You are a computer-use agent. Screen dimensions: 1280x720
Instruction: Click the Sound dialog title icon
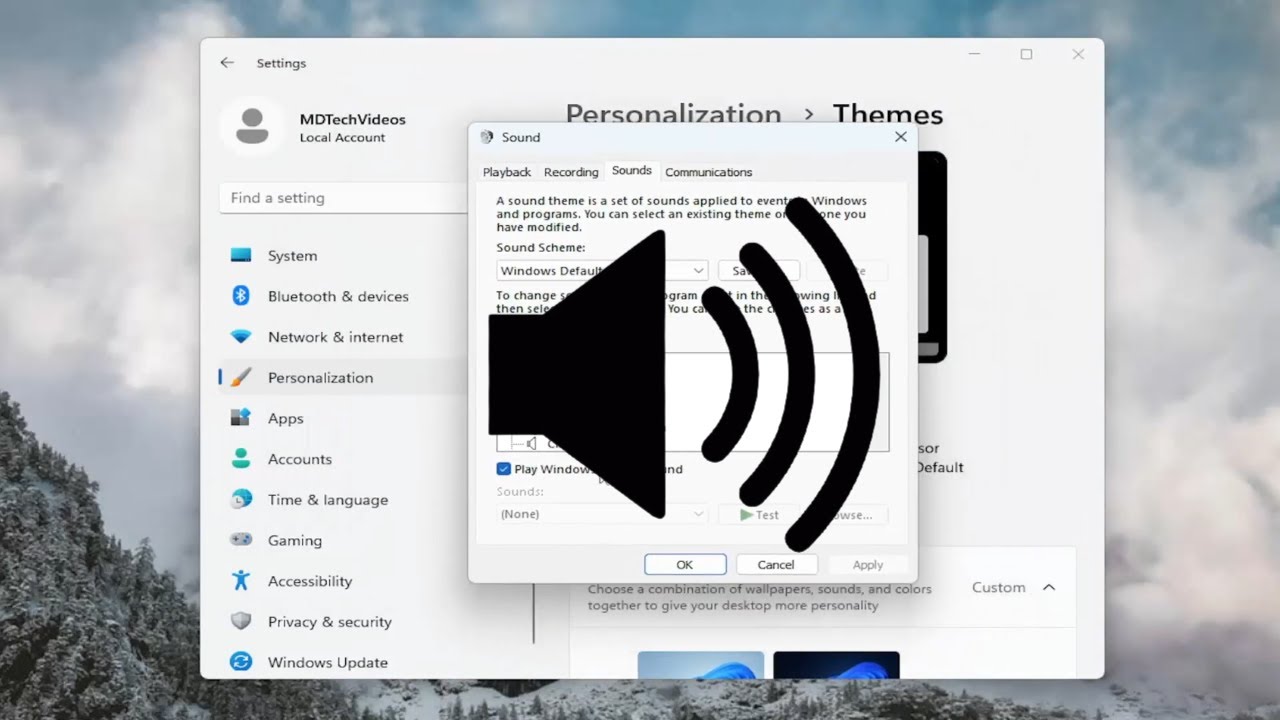487,137
